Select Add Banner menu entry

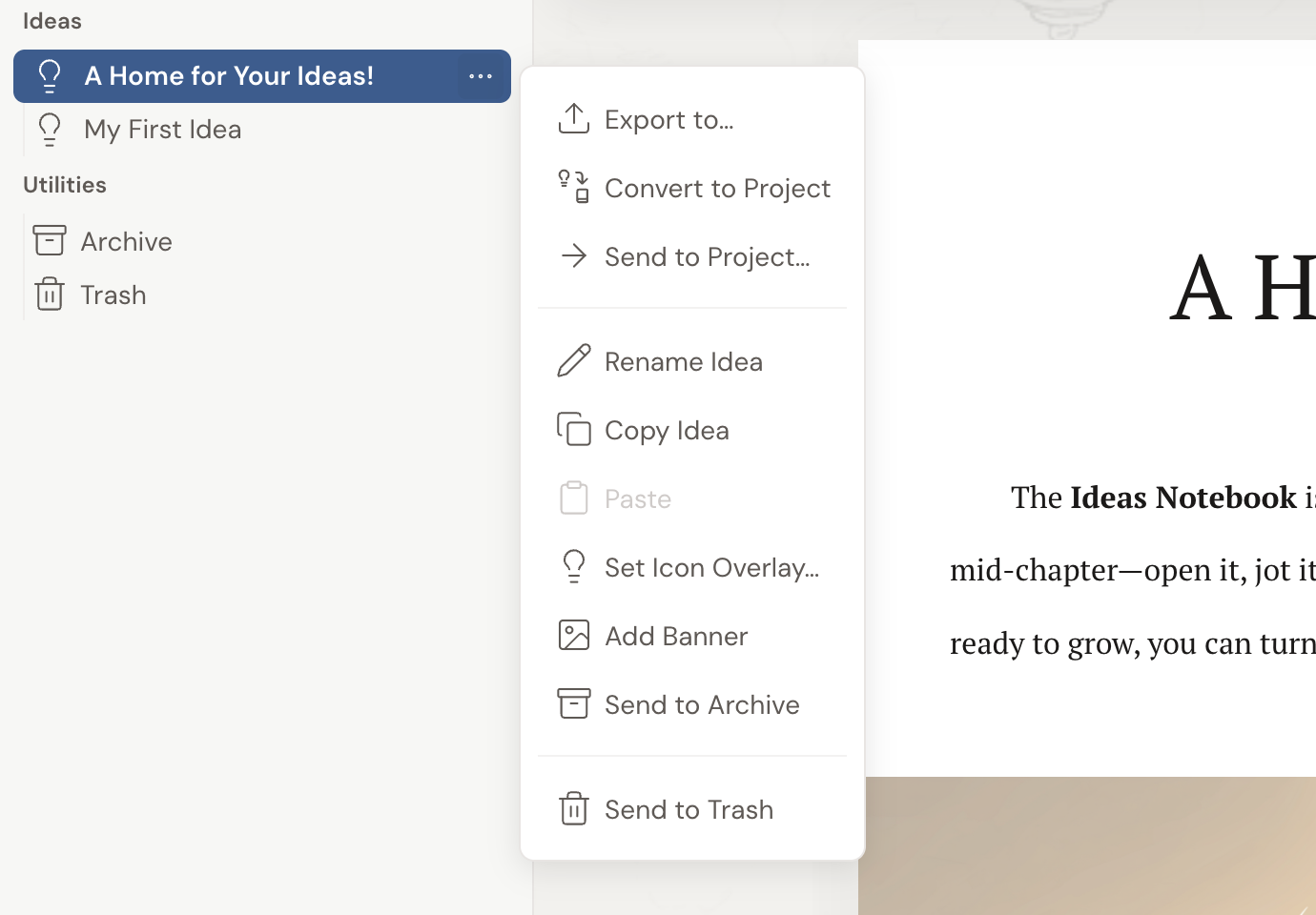coord(692,636)
